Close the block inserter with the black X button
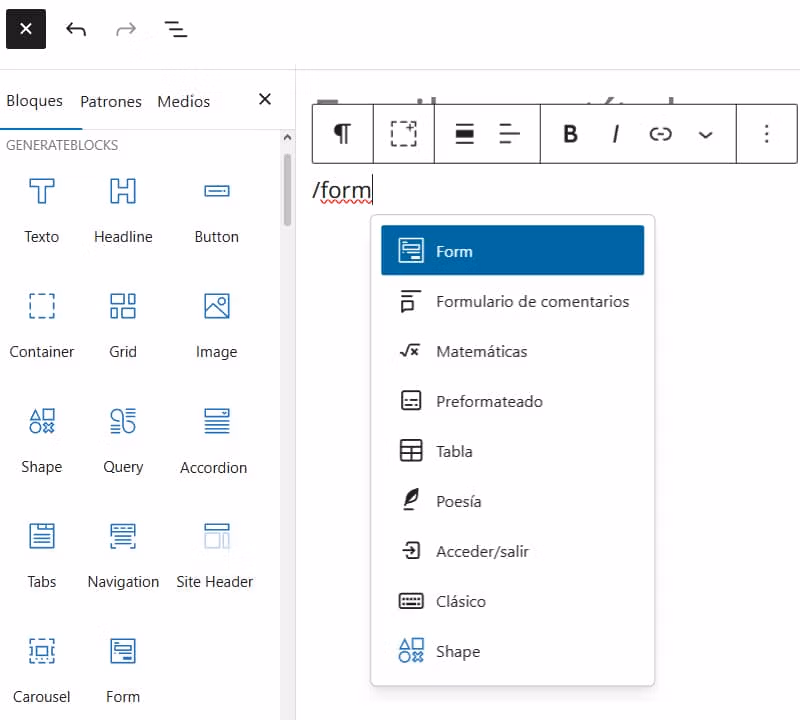 26,29
